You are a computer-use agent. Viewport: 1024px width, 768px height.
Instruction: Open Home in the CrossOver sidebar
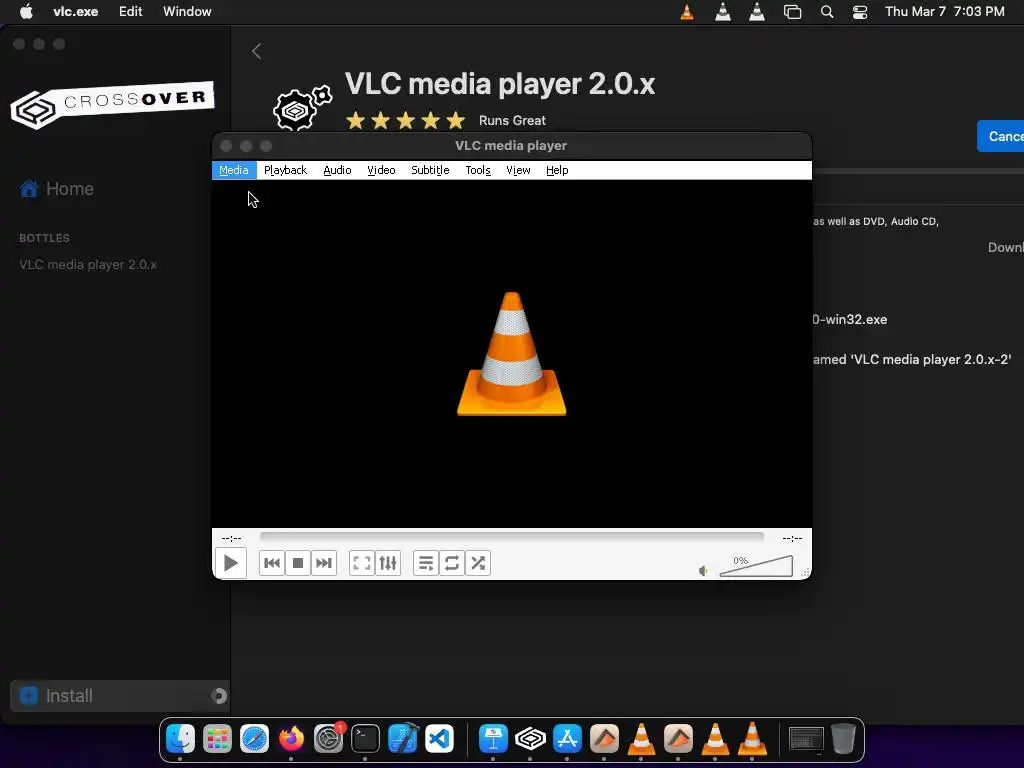[x=57, y=189]
